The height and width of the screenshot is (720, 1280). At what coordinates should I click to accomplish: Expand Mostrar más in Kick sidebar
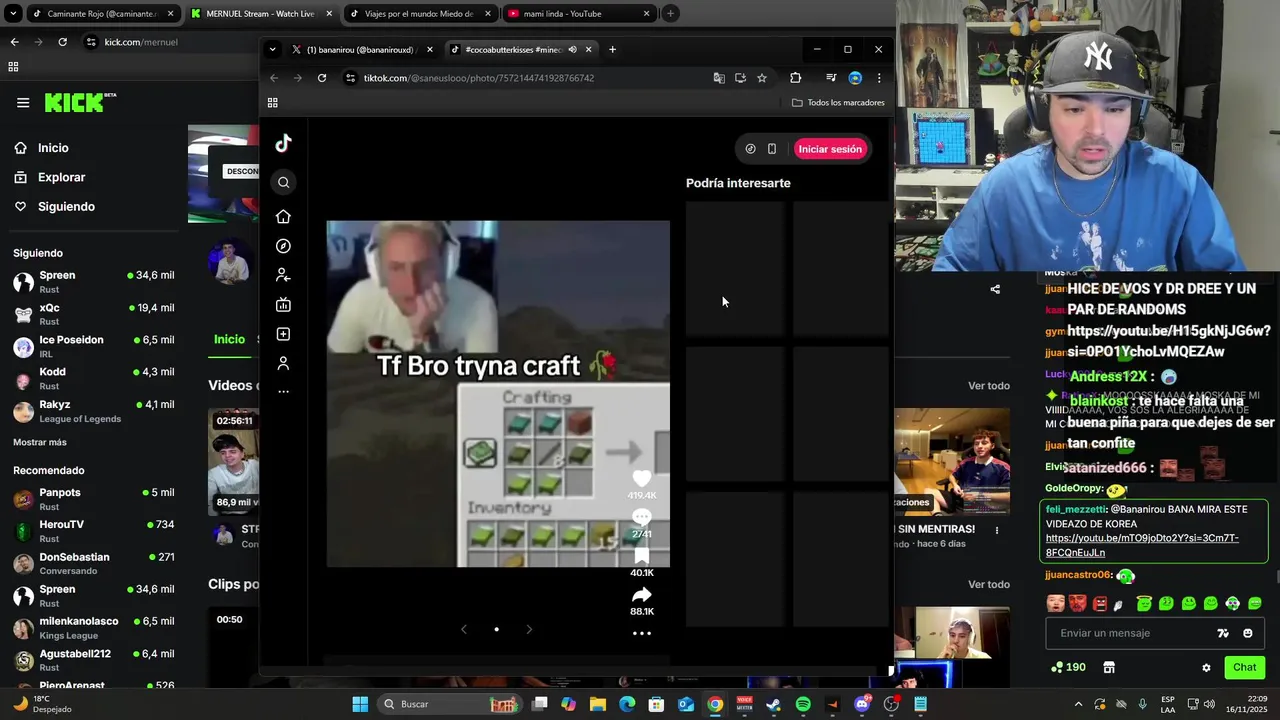click(x=40, y=442)
